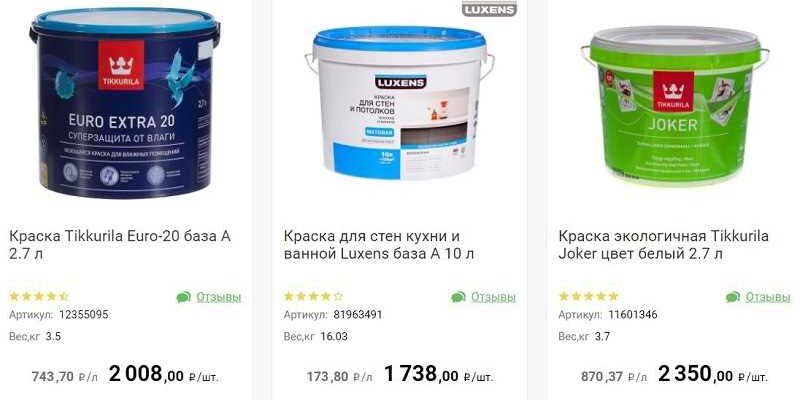Screen dimensions: 800x400
Task: Open title Краска экологичная Tikkurila Joker
Action: tap(663, 245)
